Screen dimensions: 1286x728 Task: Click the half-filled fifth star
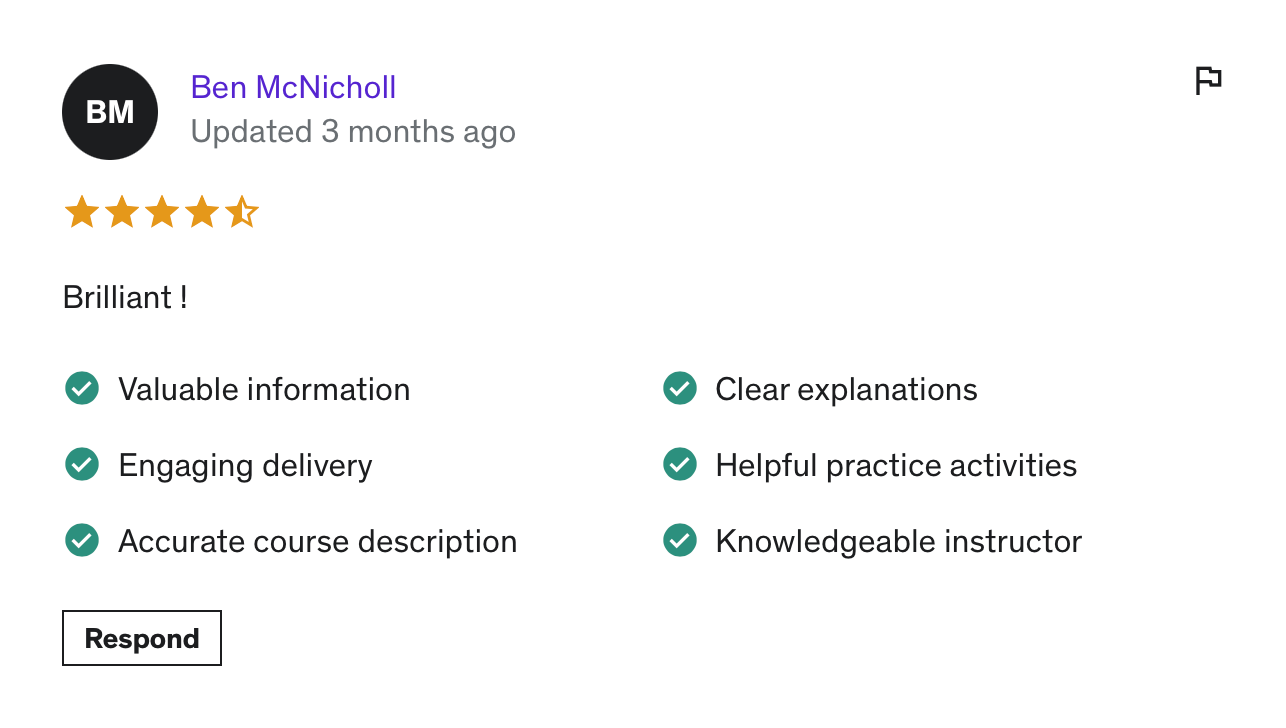(241, 212)
